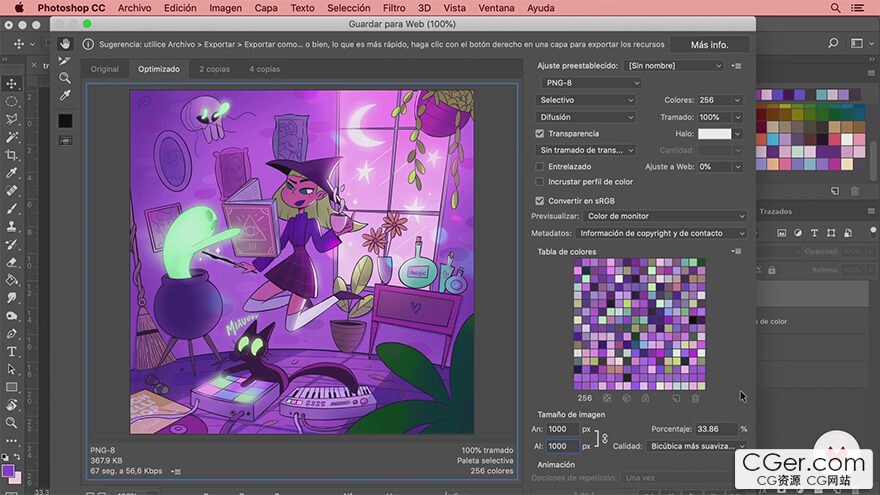Image resolution: width=880 pixels, height=495 pixels.
Task: Lock the selected color in the color table
Action: (646, 398)
